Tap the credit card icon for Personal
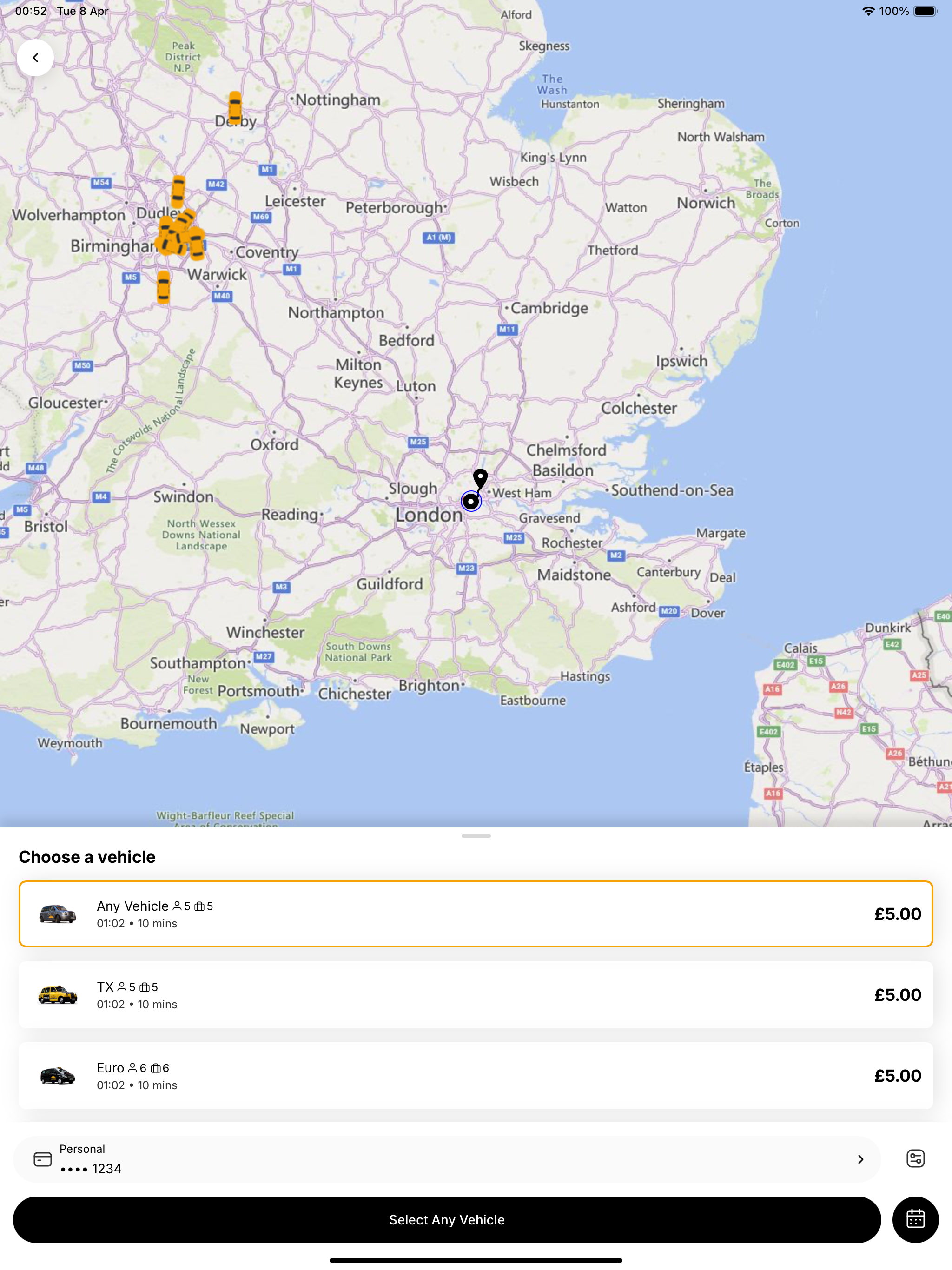The image size is (952, 1270). click(42, 1158)
